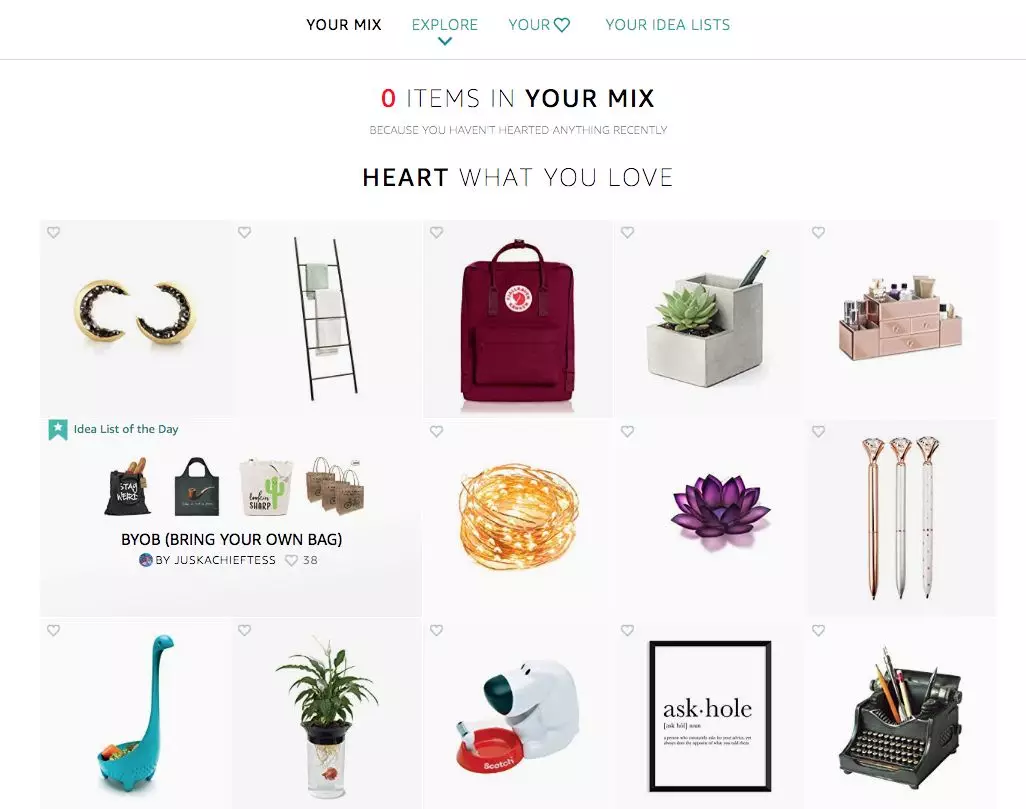Open the ask-hole framed print thumbnail
This screenshot has width=1026, height=809.
[x=710, y=716]
